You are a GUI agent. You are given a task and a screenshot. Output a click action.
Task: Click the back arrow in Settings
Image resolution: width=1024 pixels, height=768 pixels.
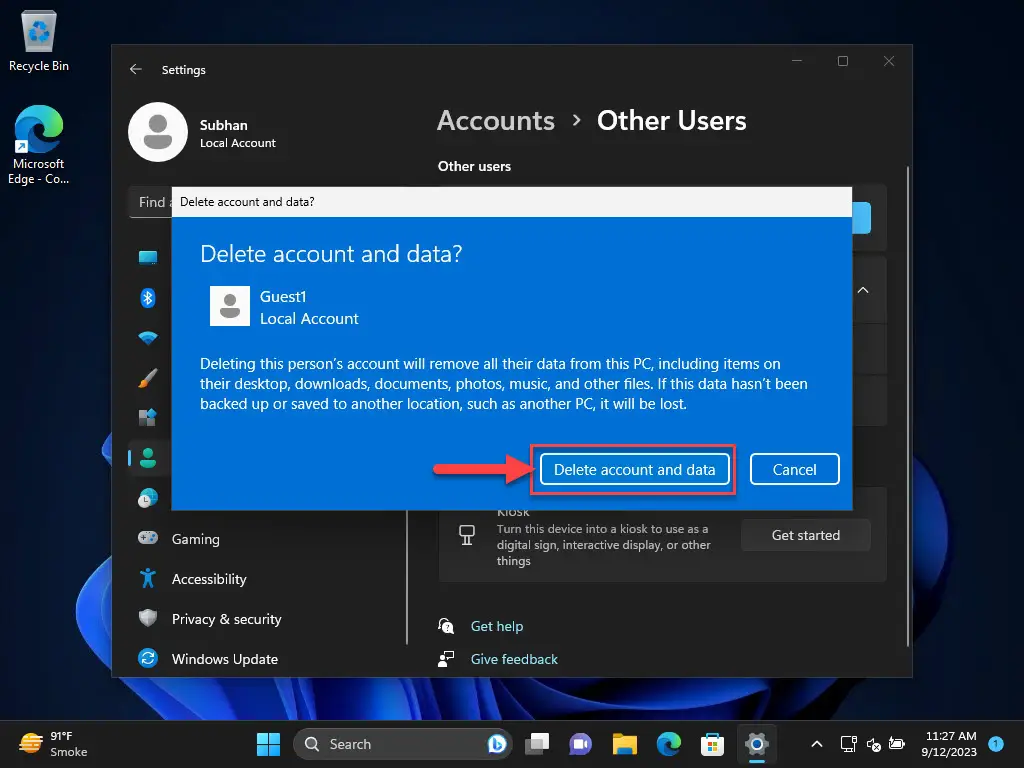point(136,69)
